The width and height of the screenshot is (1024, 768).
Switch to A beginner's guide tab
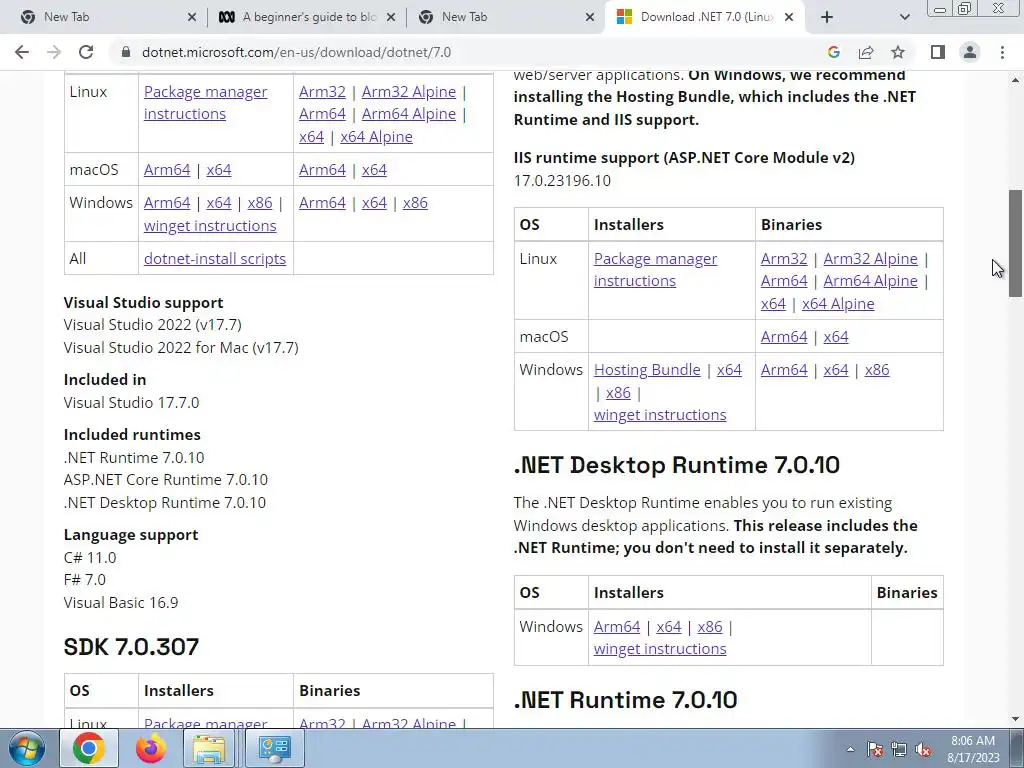click(x=307, y=17)
